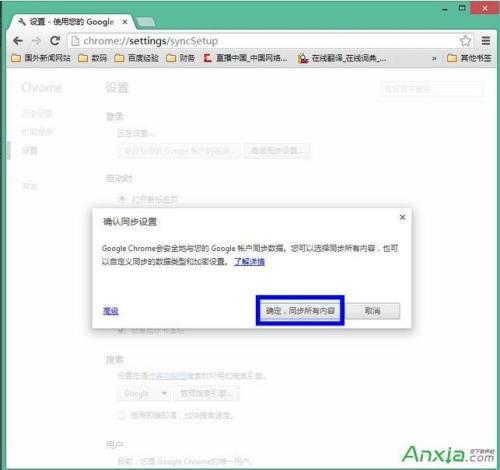The height and width of the screenshot is (470, 500).
Task: Open the 高级 advanced link
Action: (x=111, y=311)
